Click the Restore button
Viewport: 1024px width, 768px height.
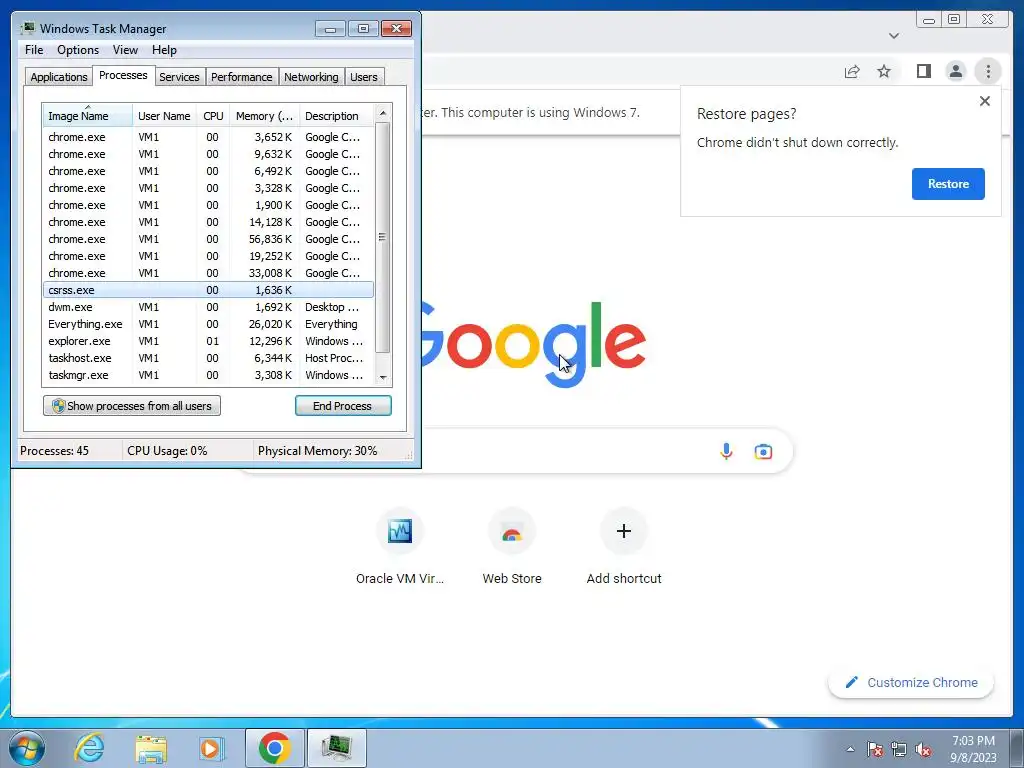[948, 184]
